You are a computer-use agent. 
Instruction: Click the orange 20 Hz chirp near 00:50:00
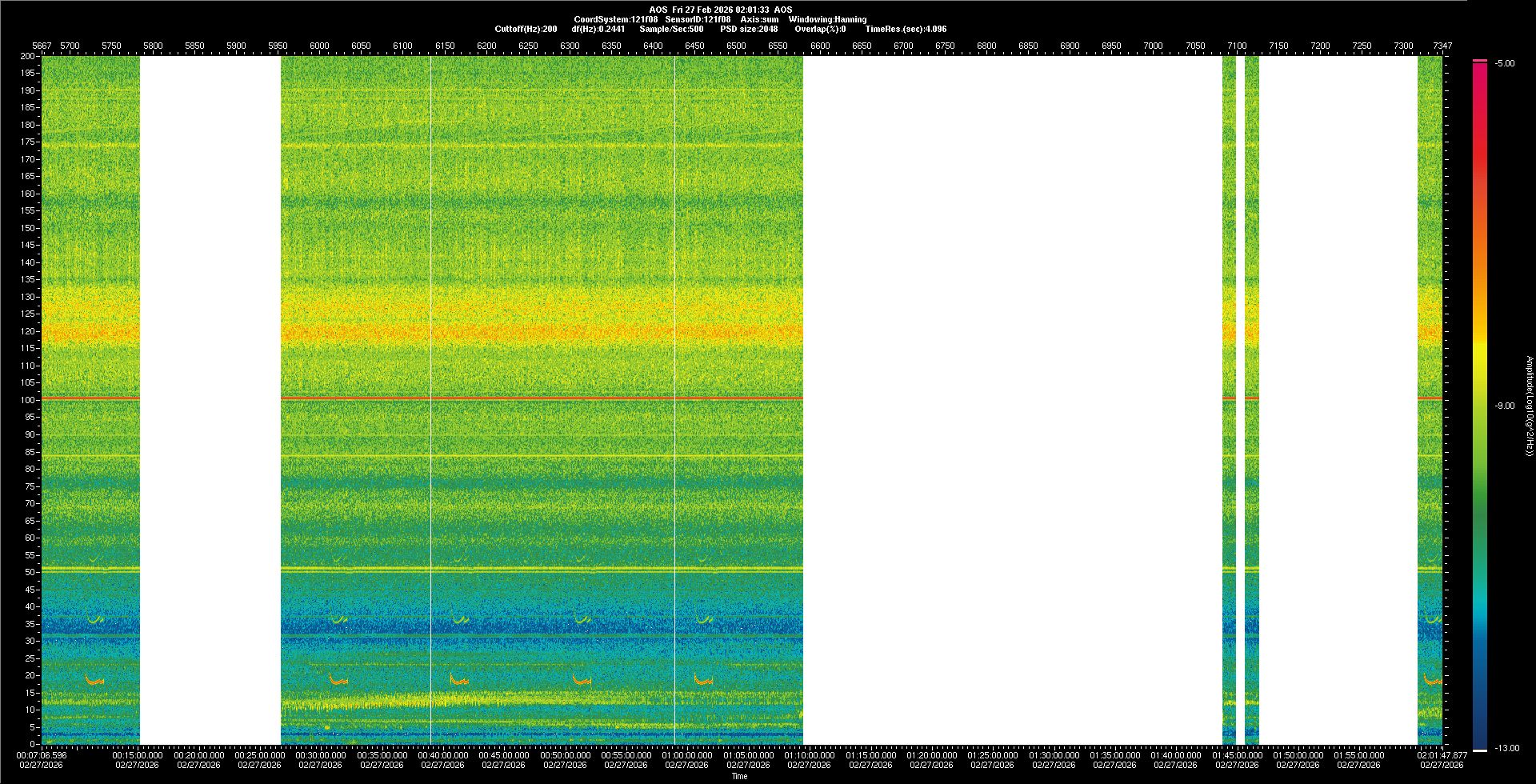pyautogui.click(x=582, y=680)
